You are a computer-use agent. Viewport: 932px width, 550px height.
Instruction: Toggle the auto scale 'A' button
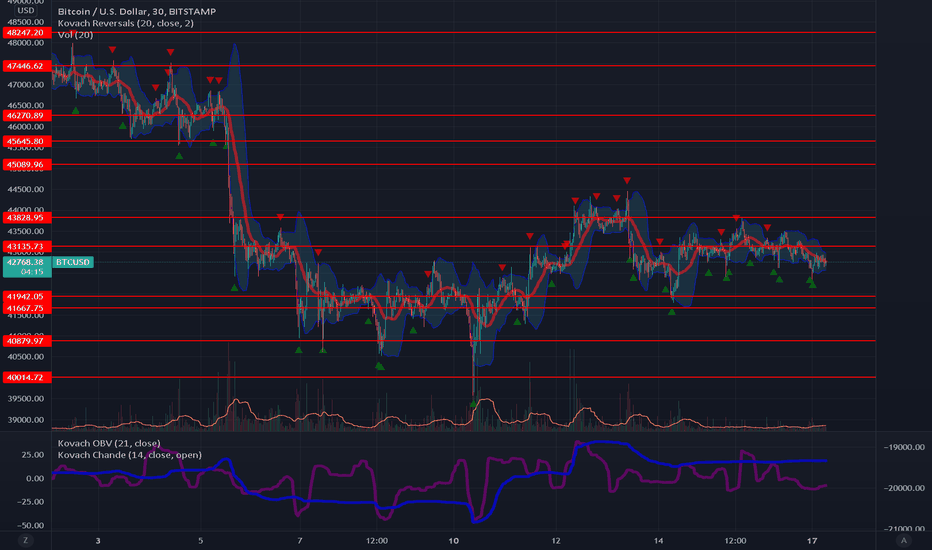click(x=903, y=540)
